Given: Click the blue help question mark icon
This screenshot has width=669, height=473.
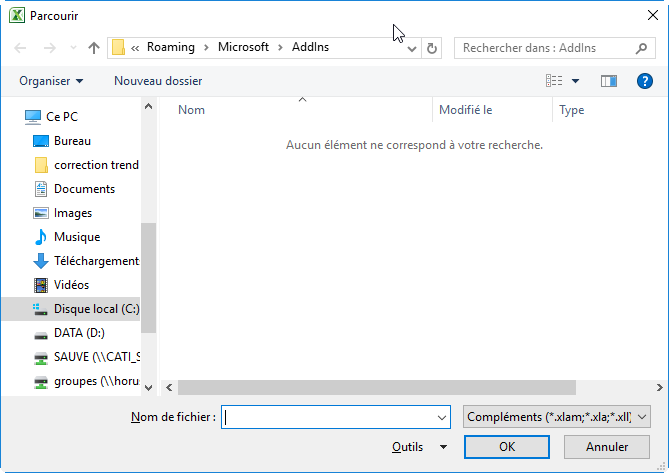Looking at the screenshot, I should (x=645, y=81).
